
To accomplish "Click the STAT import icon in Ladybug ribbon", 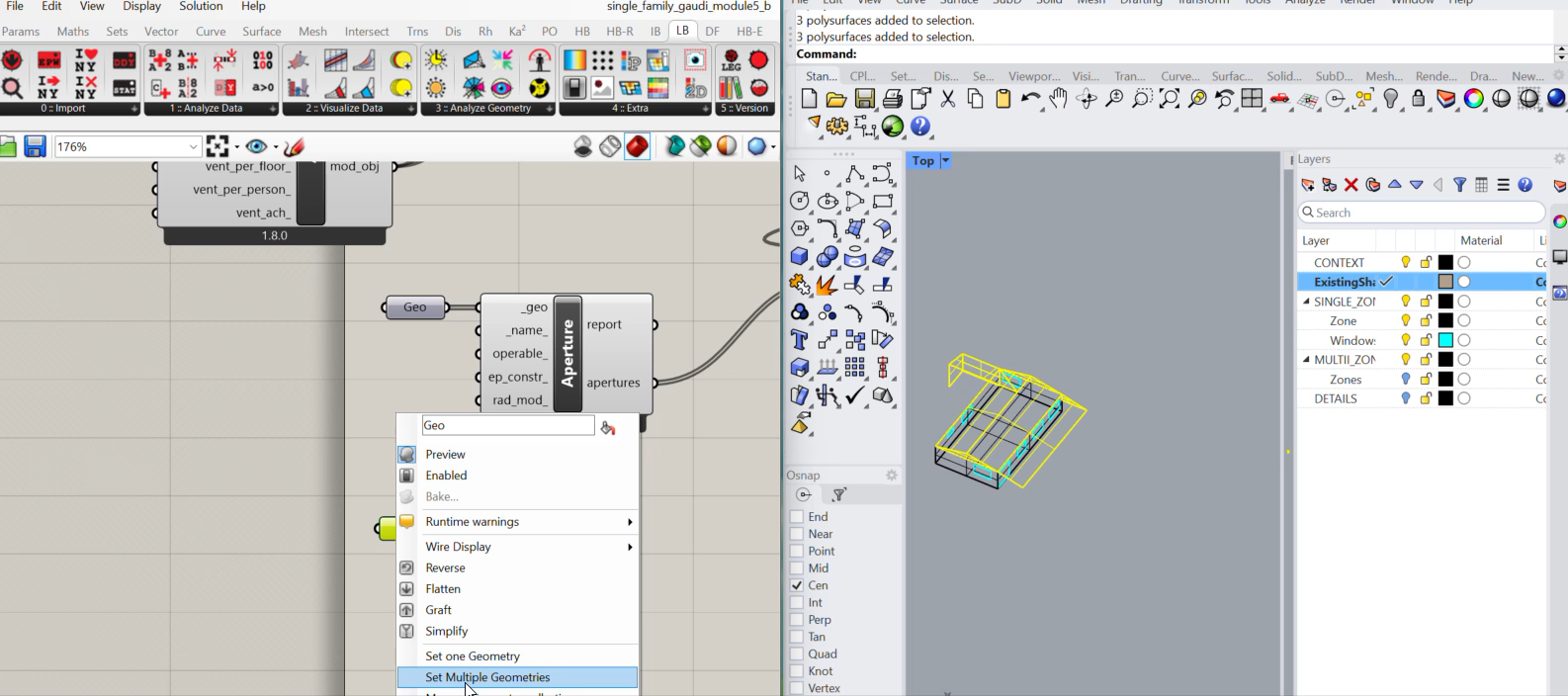I will pyautogui.click(x=125, y=87).
